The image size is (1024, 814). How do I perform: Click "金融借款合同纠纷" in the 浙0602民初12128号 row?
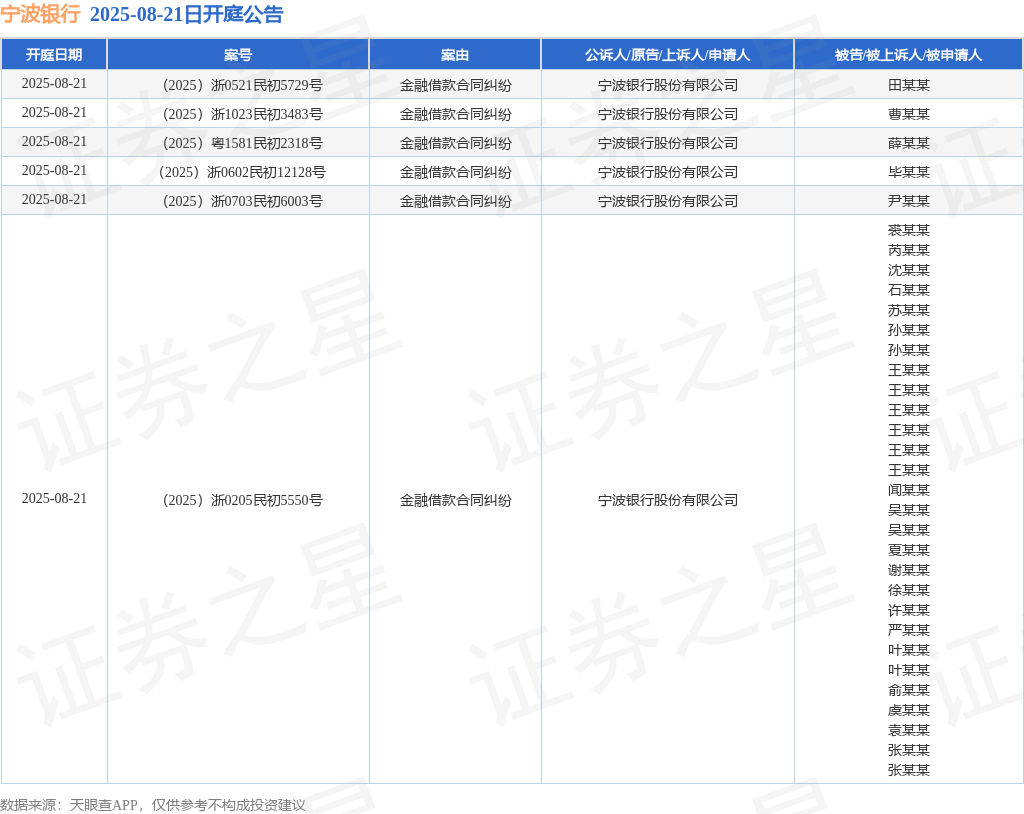456,172
